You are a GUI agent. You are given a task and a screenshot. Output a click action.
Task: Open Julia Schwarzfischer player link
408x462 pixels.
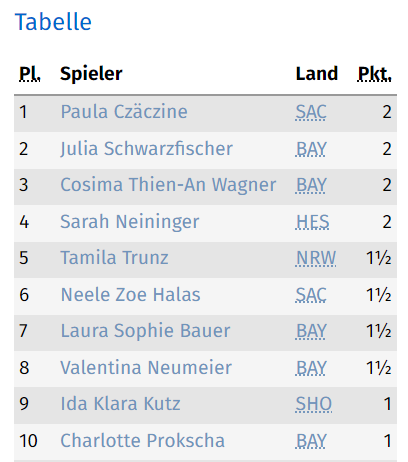pos(146,149)
